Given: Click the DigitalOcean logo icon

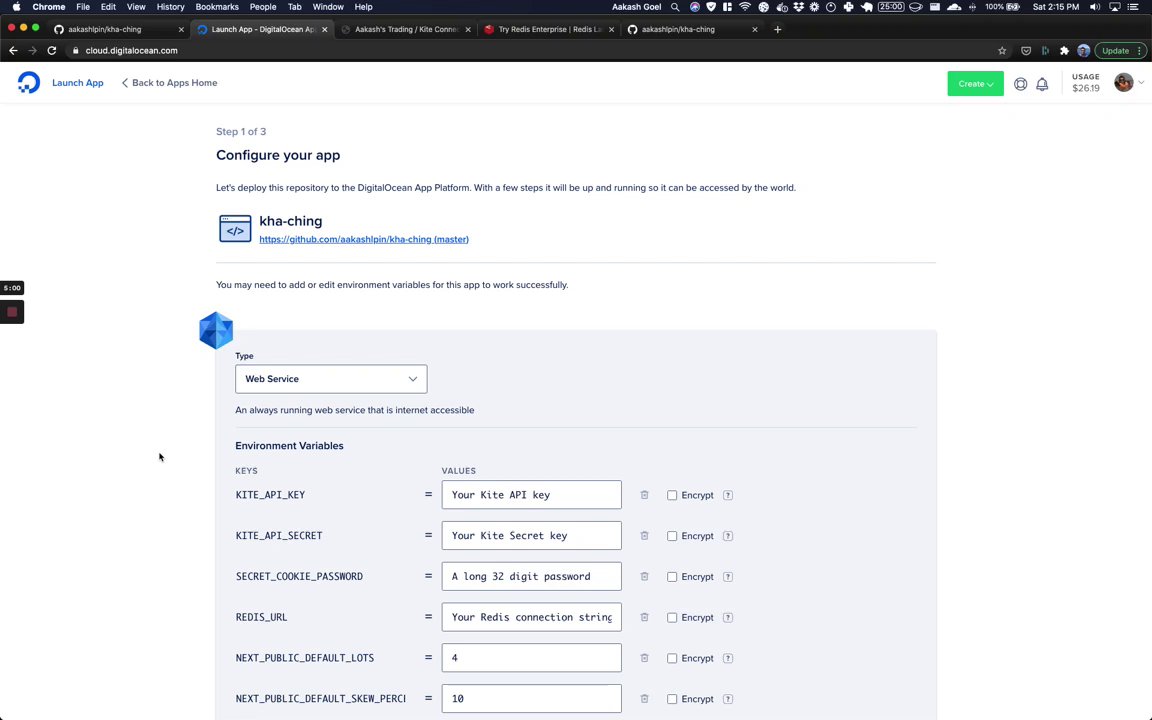Looking at the screenshot, I should click(29, 82).
